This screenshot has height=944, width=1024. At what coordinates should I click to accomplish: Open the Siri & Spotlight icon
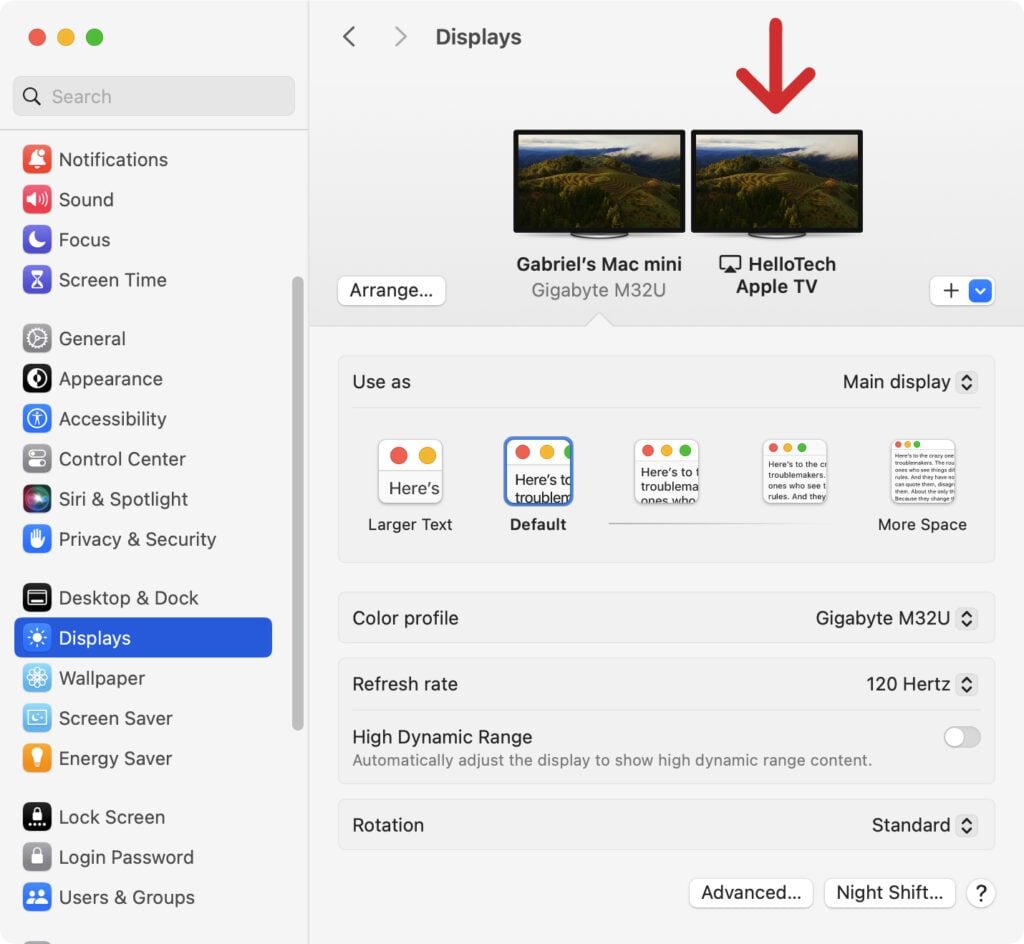tap(37, 499)
